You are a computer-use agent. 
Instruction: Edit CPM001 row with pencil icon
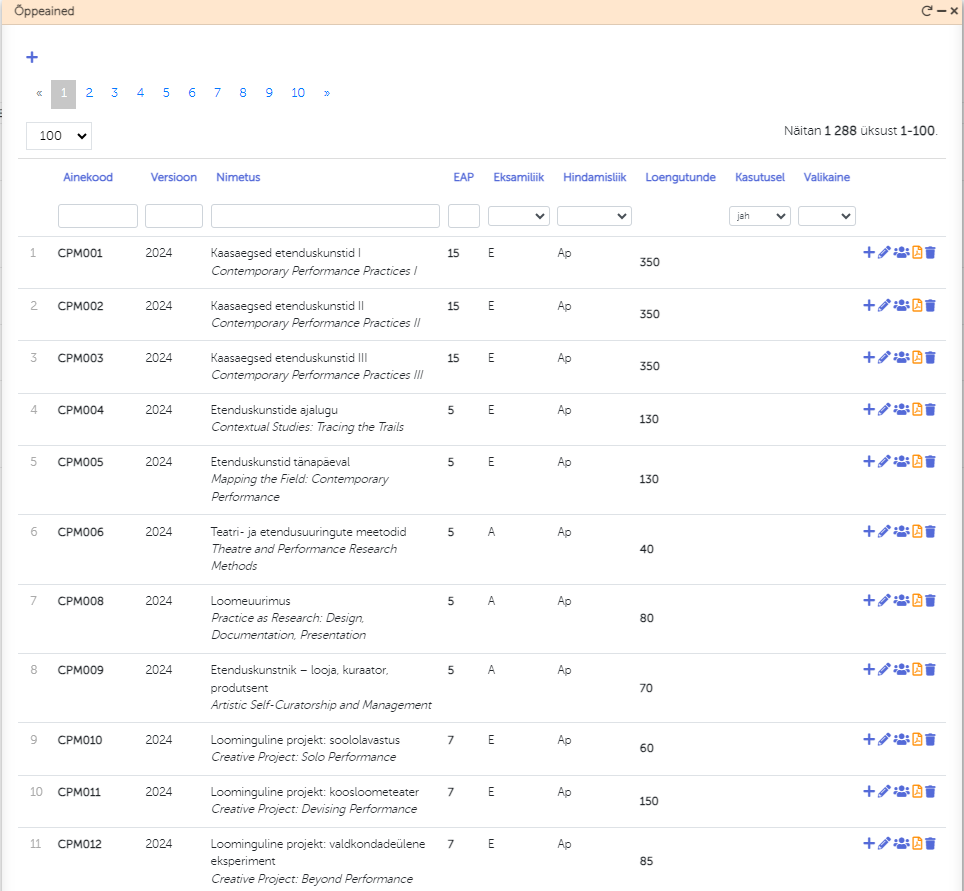(x=884, y=253)
